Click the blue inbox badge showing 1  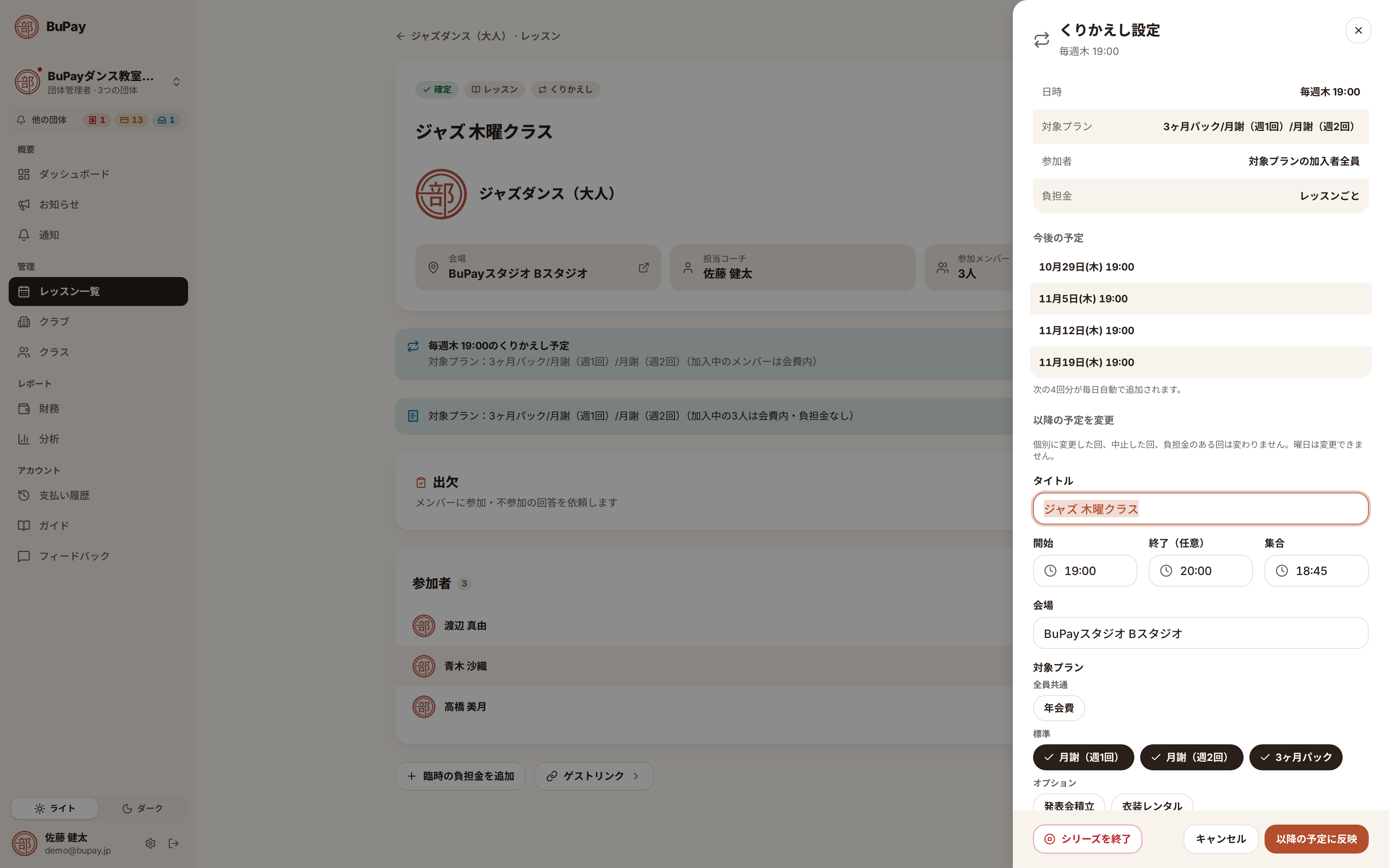(x=166, y=120)
